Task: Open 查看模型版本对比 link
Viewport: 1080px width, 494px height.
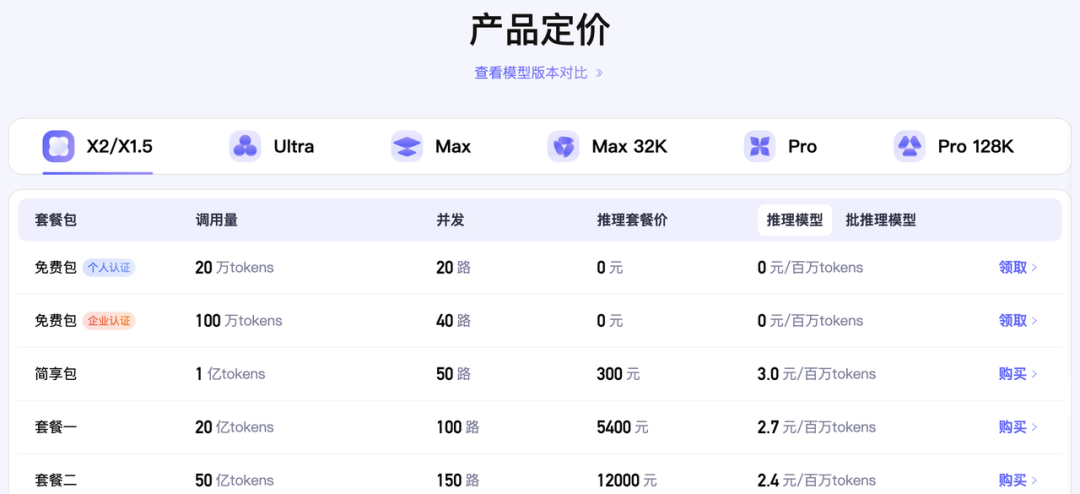Action: click(x=539, y=73)
